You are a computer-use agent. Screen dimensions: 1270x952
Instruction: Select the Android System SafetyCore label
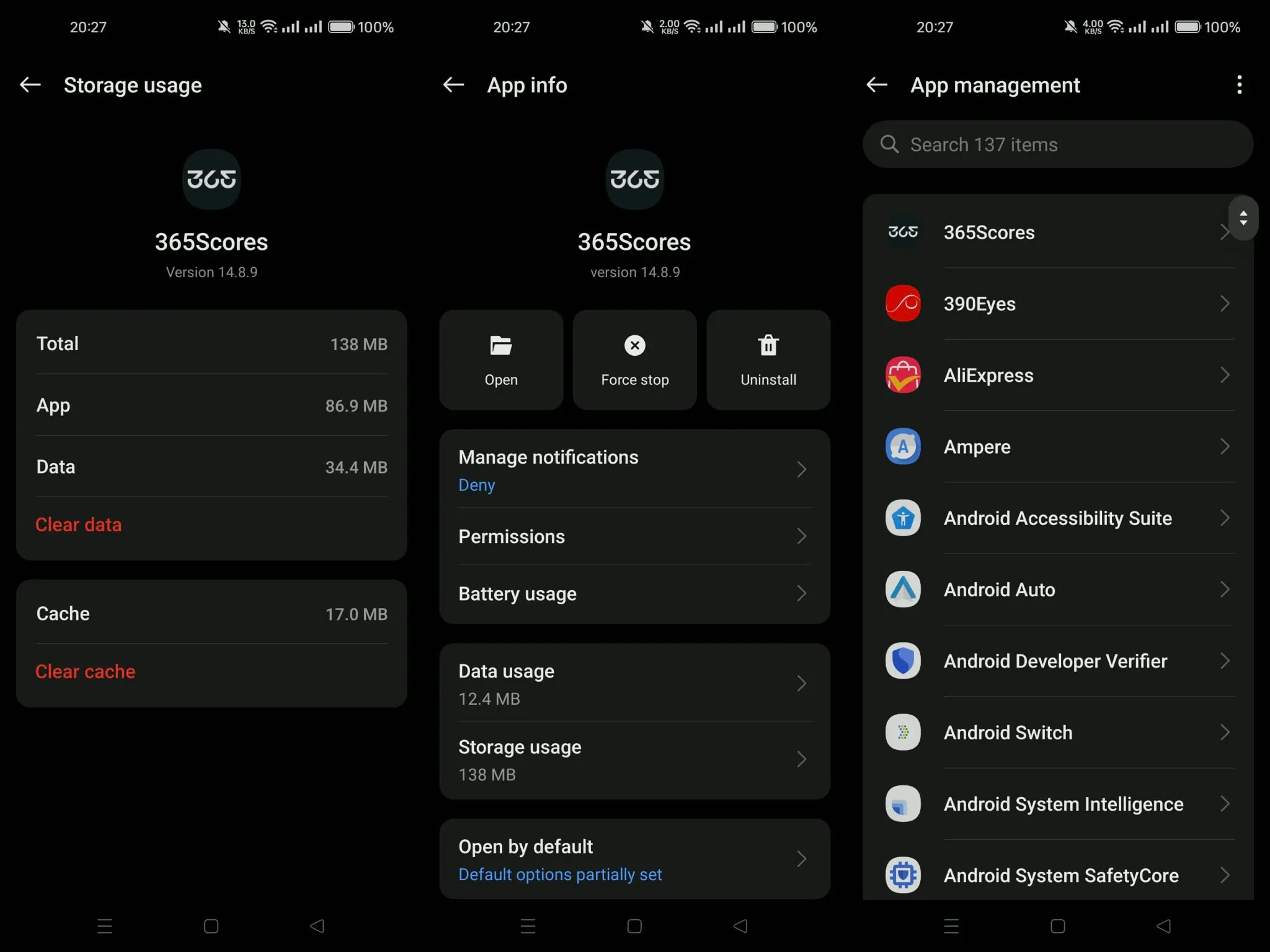(x=1060, y=876)
